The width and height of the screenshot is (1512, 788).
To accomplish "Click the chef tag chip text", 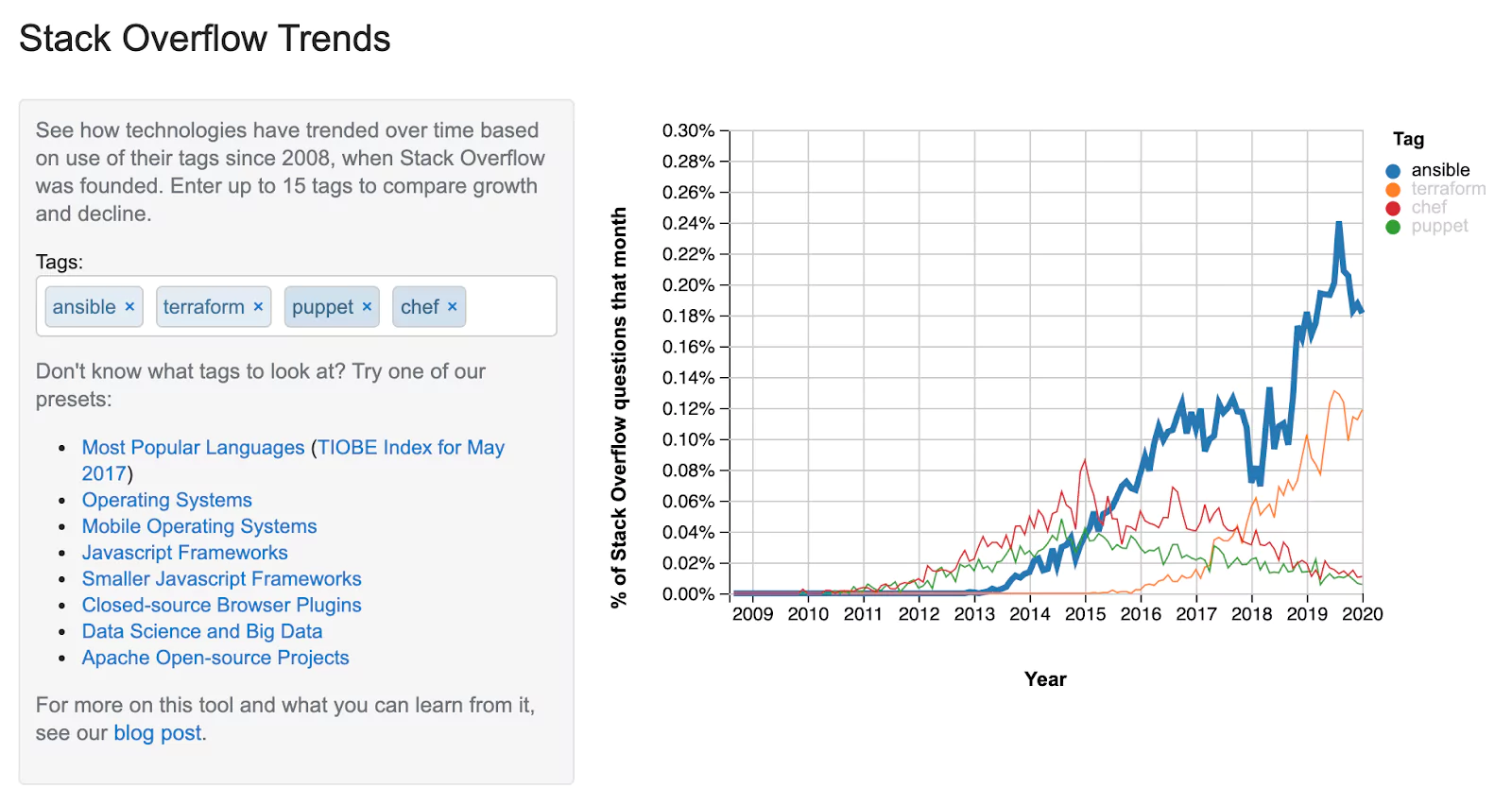I will pos(420,307).
